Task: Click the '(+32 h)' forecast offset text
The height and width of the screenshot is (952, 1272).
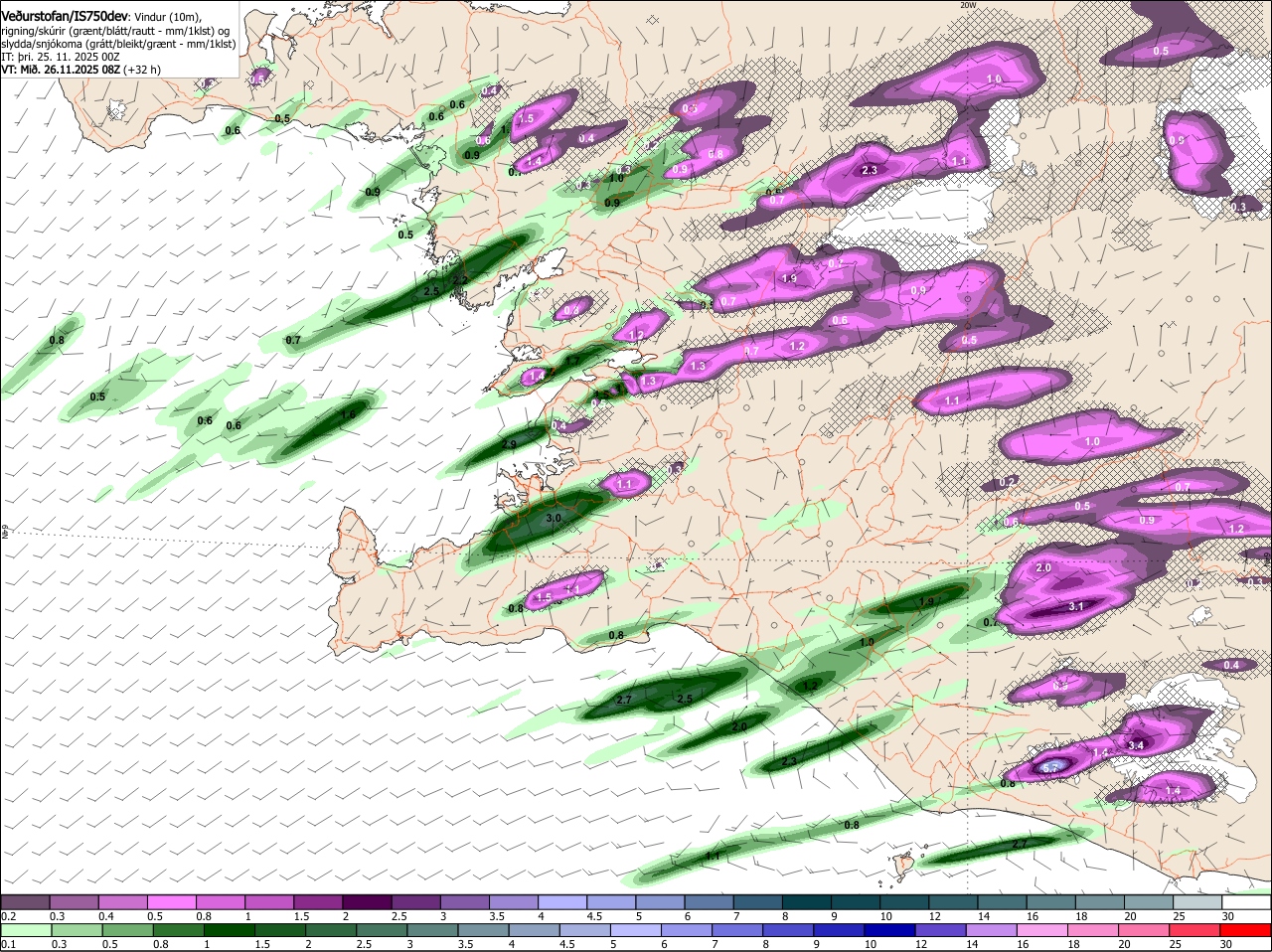Action: [x=143, y=70]
